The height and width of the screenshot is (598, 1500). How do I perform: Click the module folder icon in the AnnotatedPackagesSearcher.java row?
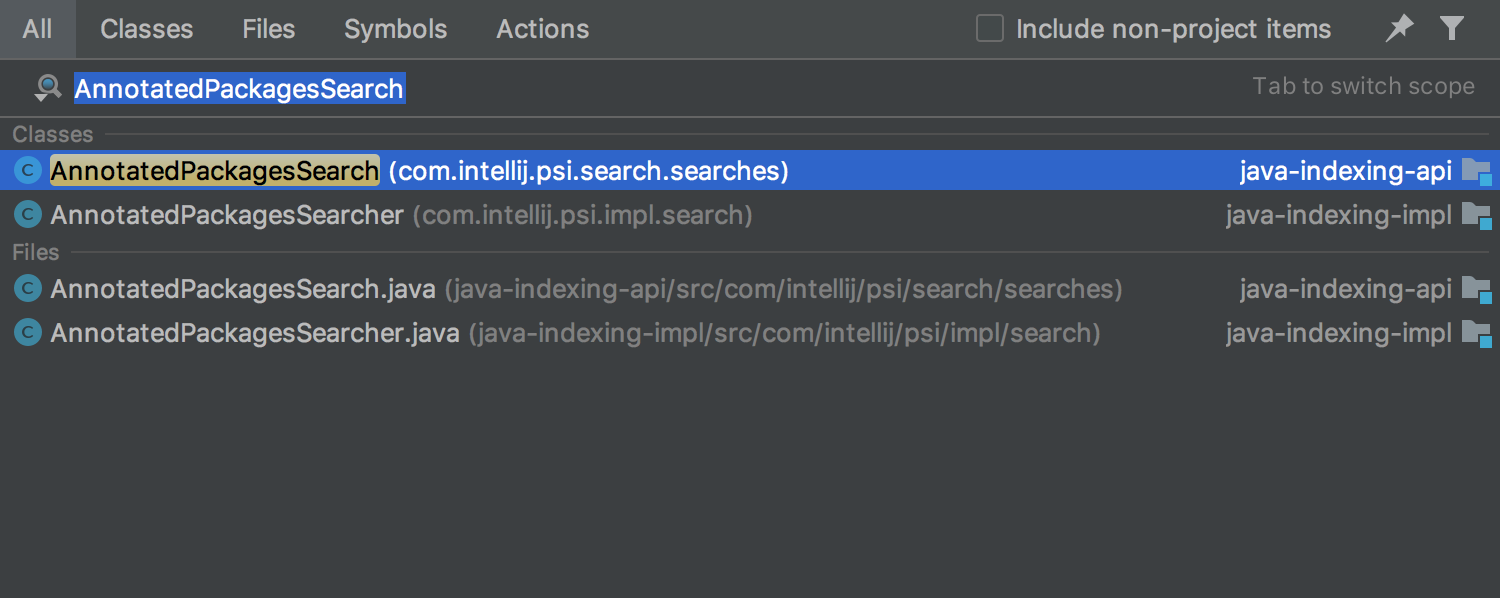pos(1477,333)
